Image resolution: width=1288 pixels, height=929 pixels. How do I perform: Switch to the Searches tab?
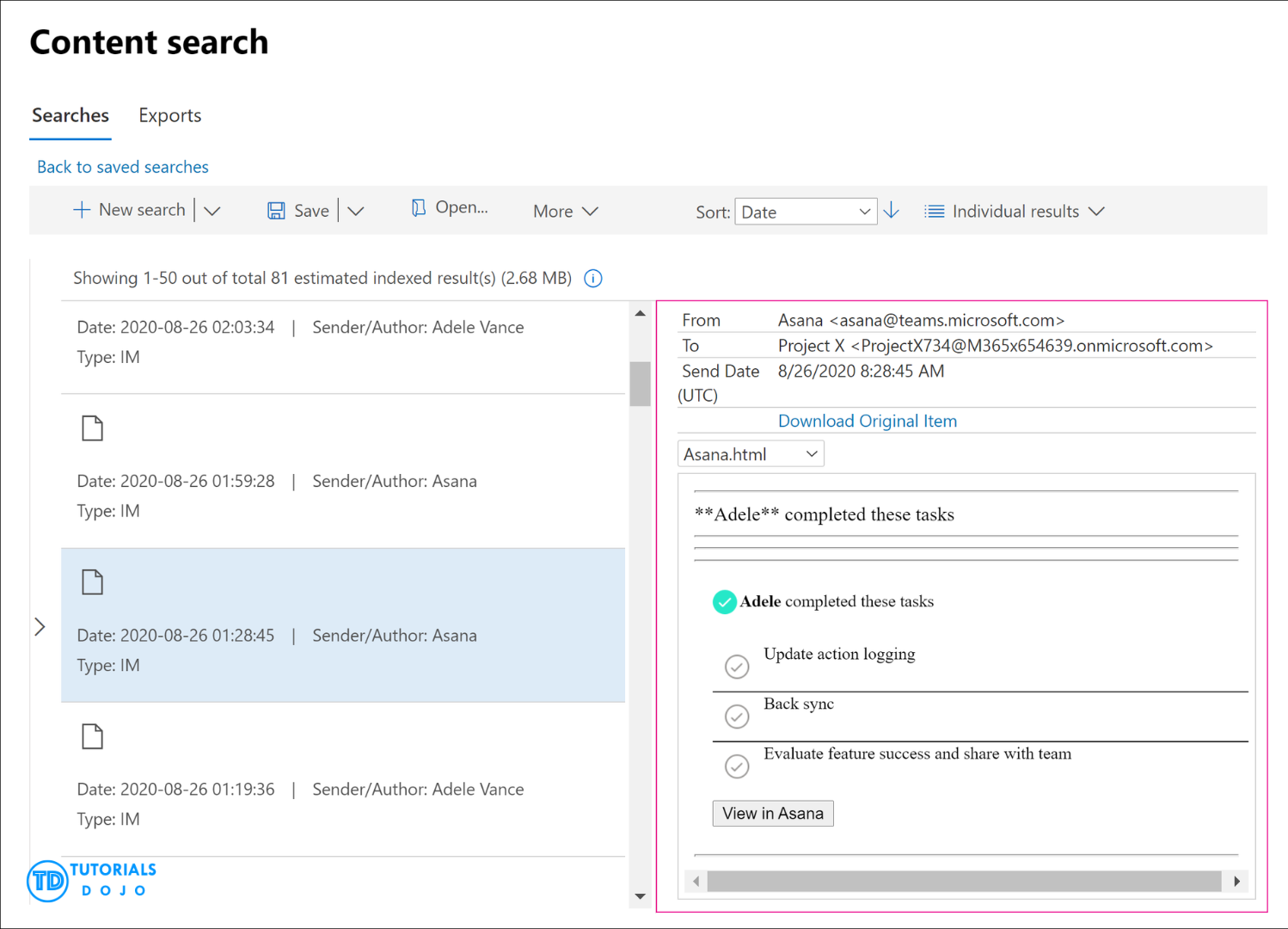(x=71, y=115)
